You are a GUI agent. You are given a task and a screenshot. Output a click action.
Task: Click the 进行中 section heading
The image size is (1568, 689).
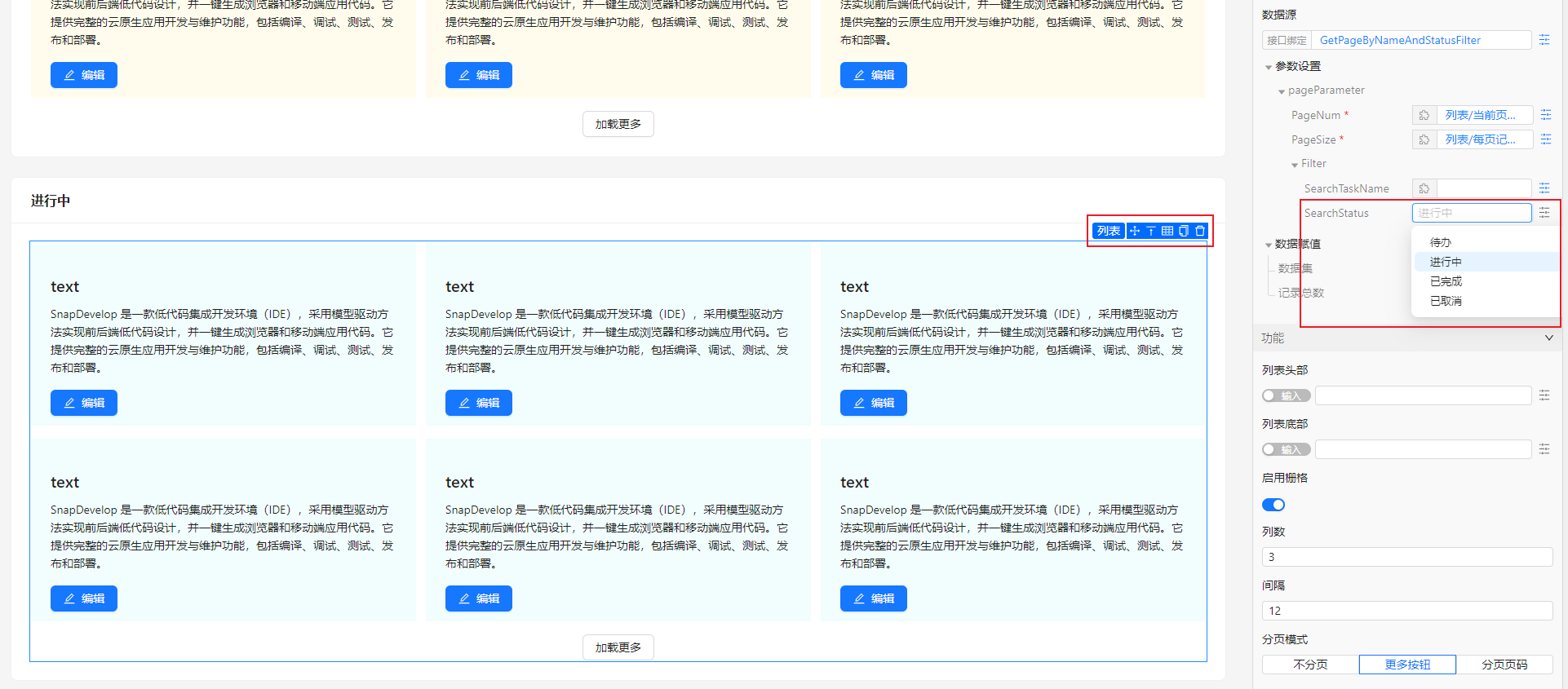pos(51,201)
